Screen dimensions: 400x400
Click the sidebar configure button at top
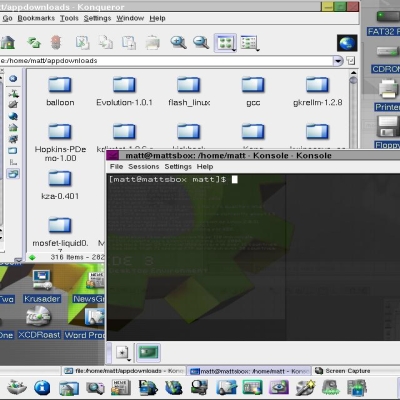[x=13, y=79]
